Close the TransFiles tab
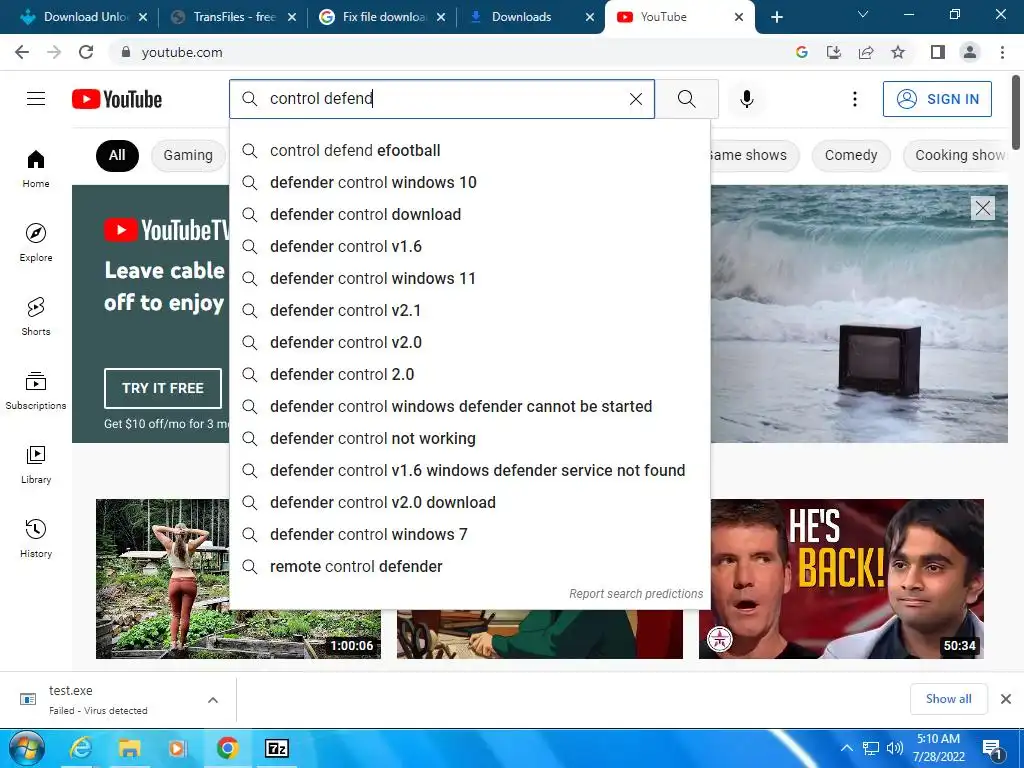 [292, 17]
